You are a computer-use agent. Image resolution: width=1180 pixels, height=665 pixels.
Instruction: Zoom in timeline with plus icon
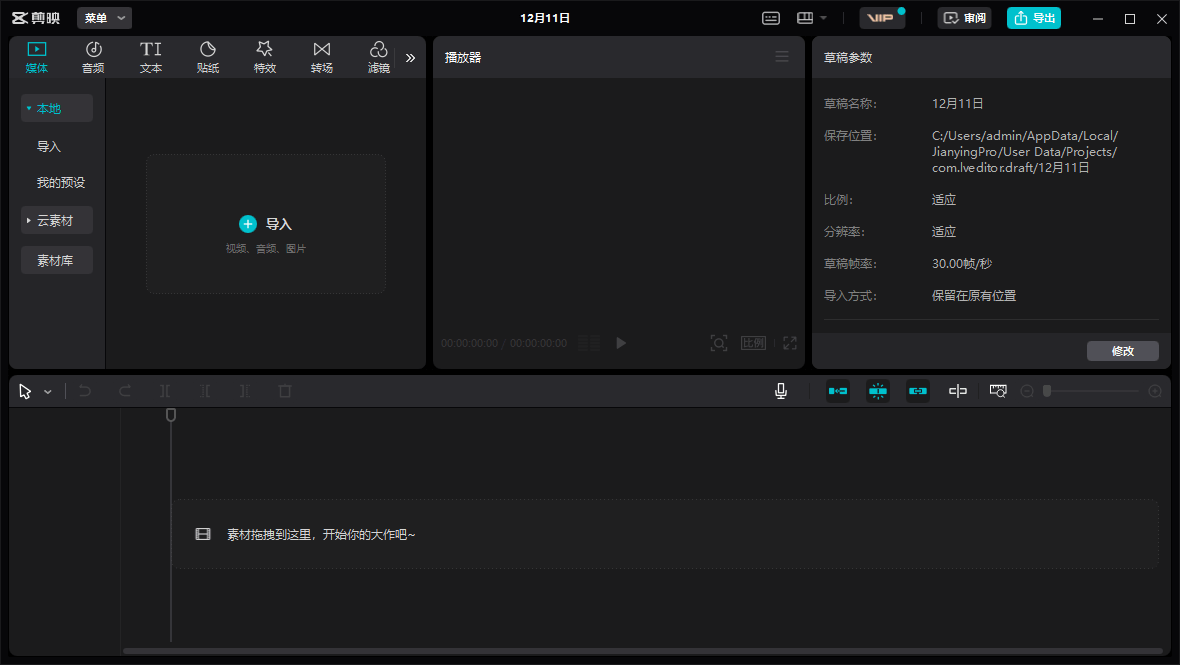pos(1155,391)
